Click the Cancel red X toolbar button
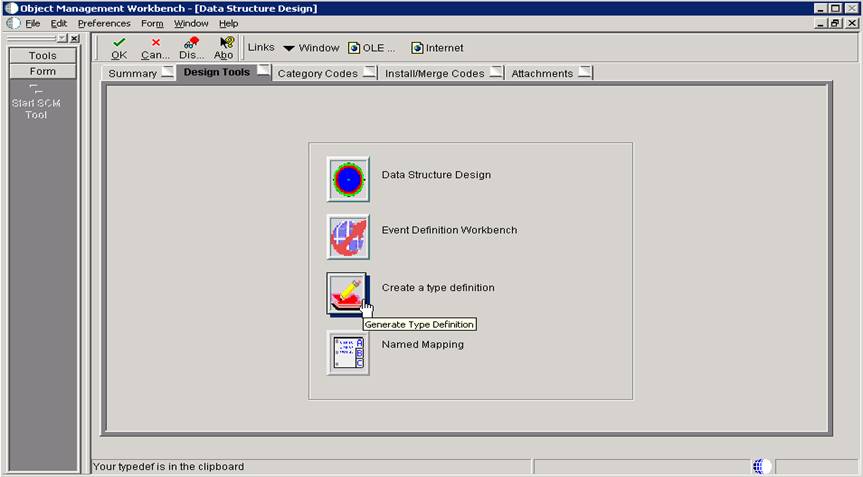This screenshot has width=863, height=477. point(155,48)
